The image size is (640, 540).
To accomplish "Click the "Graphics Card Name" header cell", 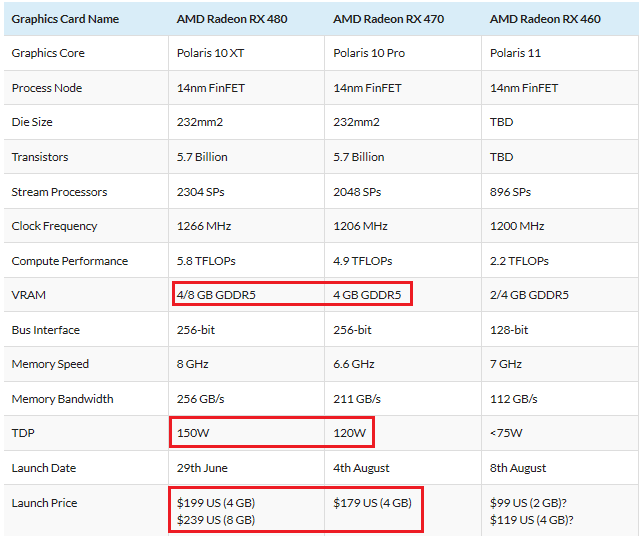I will pyautogui.click(x=65, y=19).
